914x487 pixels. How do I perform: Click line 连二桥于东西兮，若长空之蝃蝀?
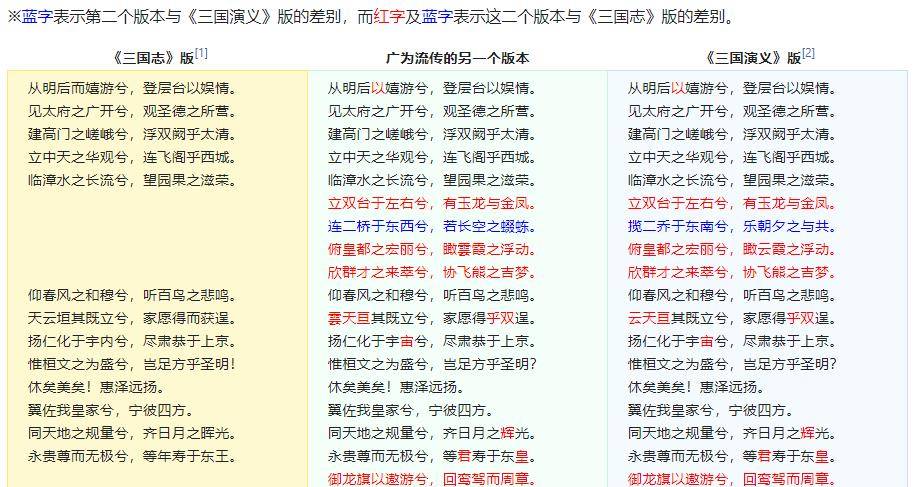[x=432, y=226]
